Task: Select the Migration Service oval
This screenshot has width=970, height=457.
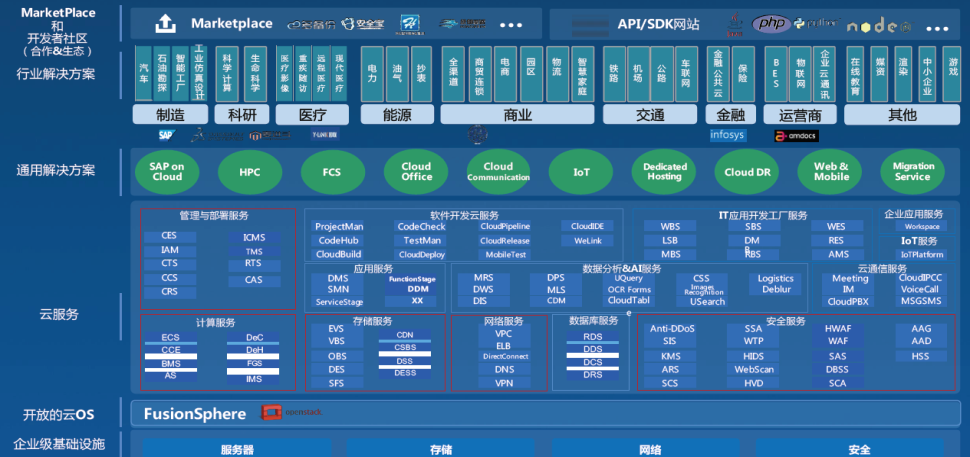Action: click(912, 171)
